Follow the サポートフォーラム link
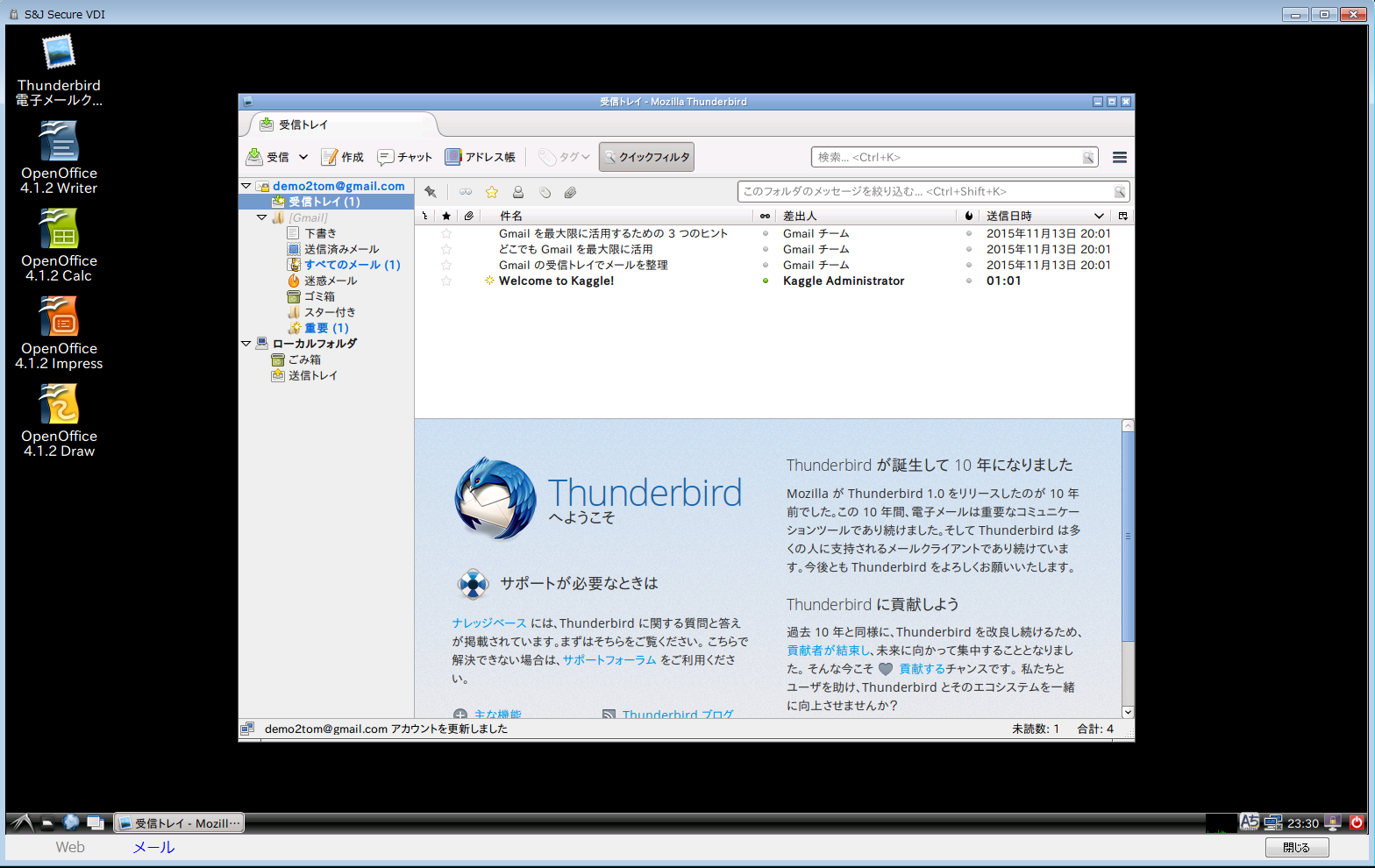 (x=609, y=659)
